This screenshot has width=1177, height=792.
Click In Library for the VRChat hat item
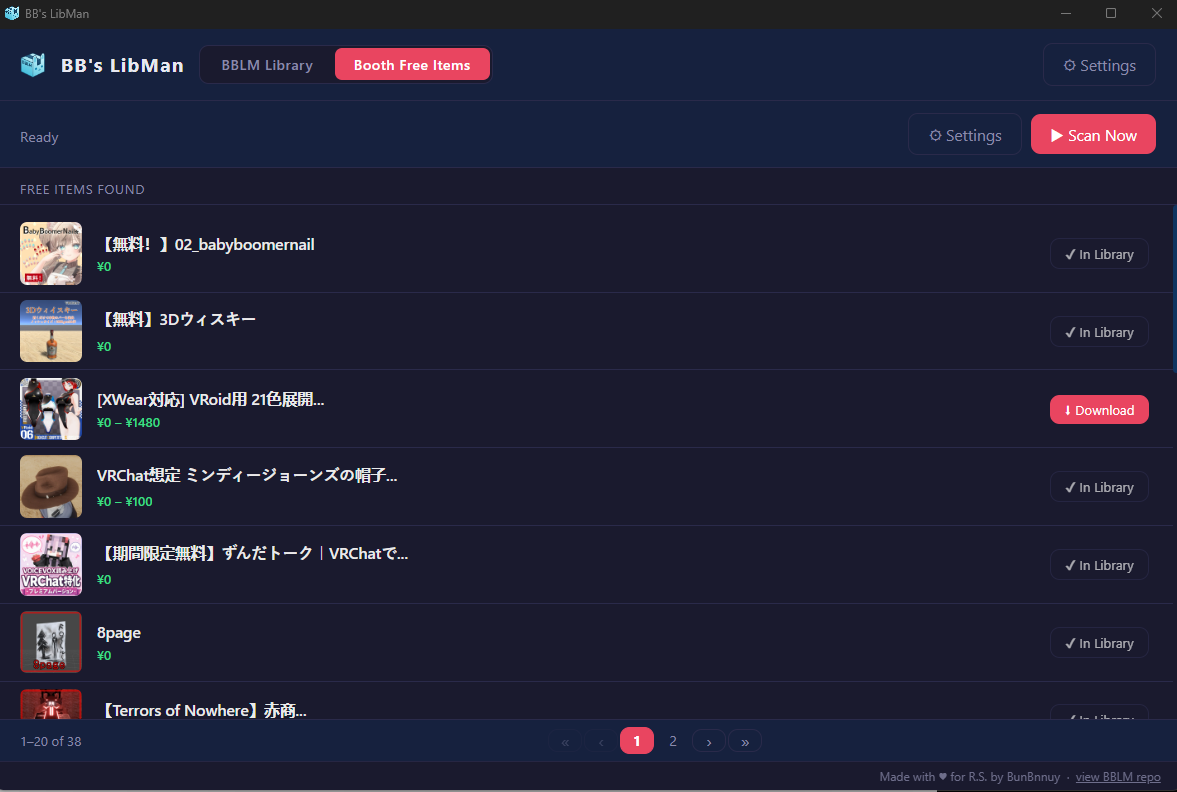point(1099,487)
